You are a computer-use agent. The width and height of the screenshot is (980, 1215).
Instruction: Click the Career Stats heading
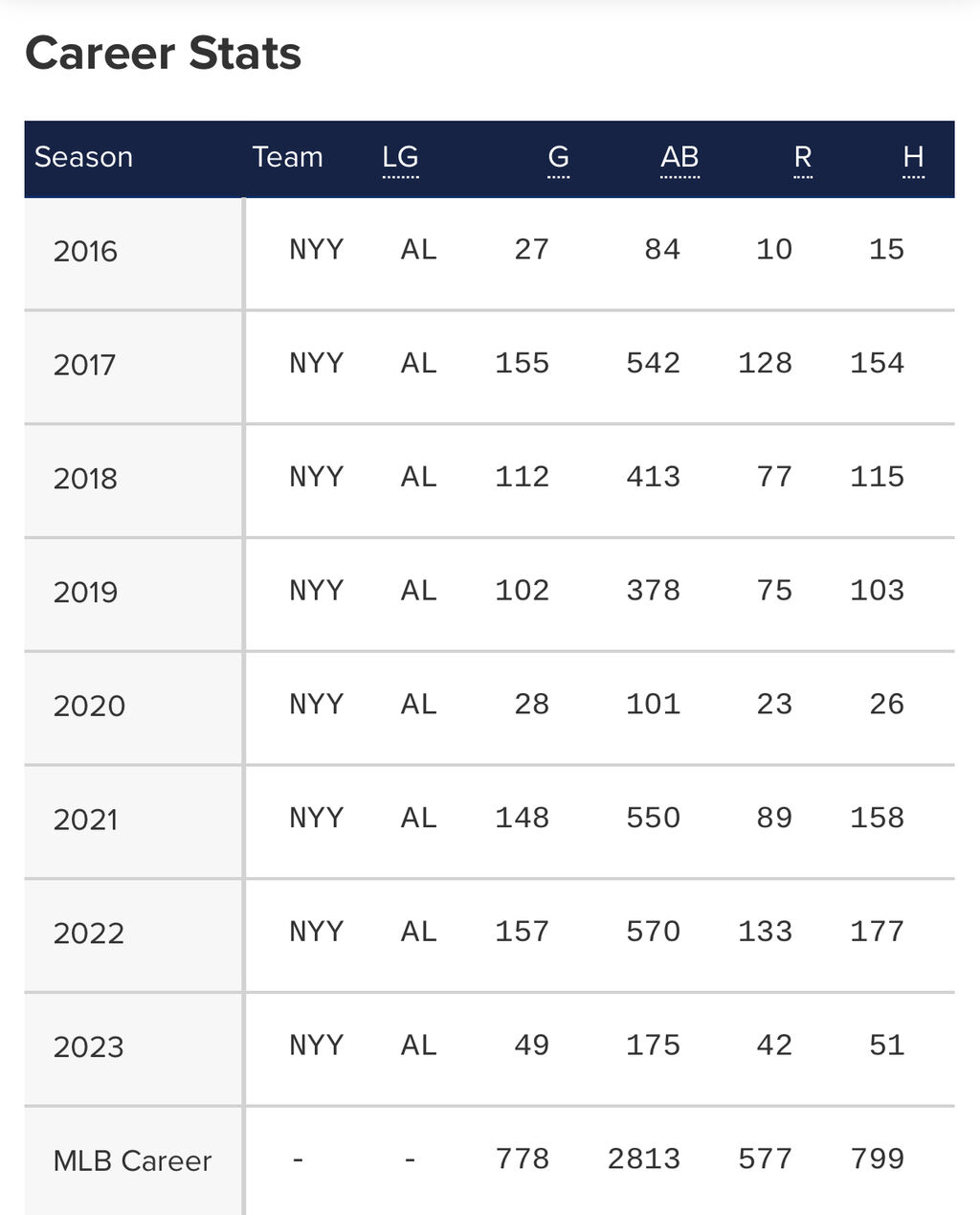[x=163, y=54]
